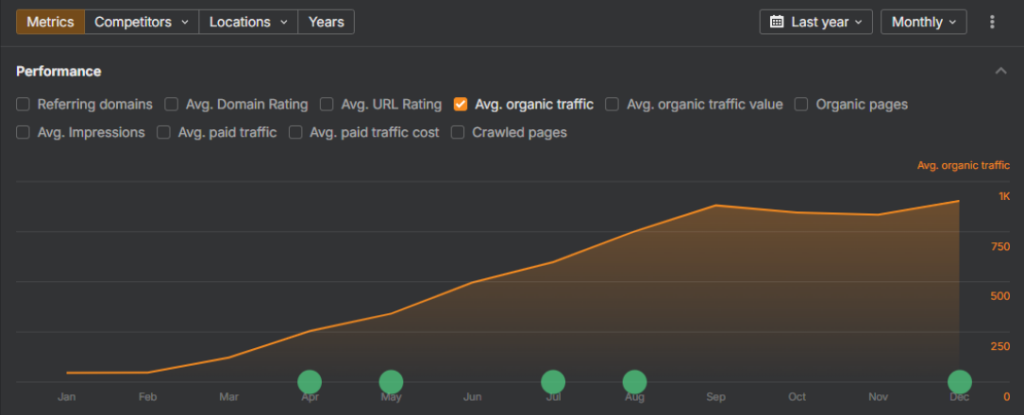
Task: Select the green marker above Jul
Action: 553,381
